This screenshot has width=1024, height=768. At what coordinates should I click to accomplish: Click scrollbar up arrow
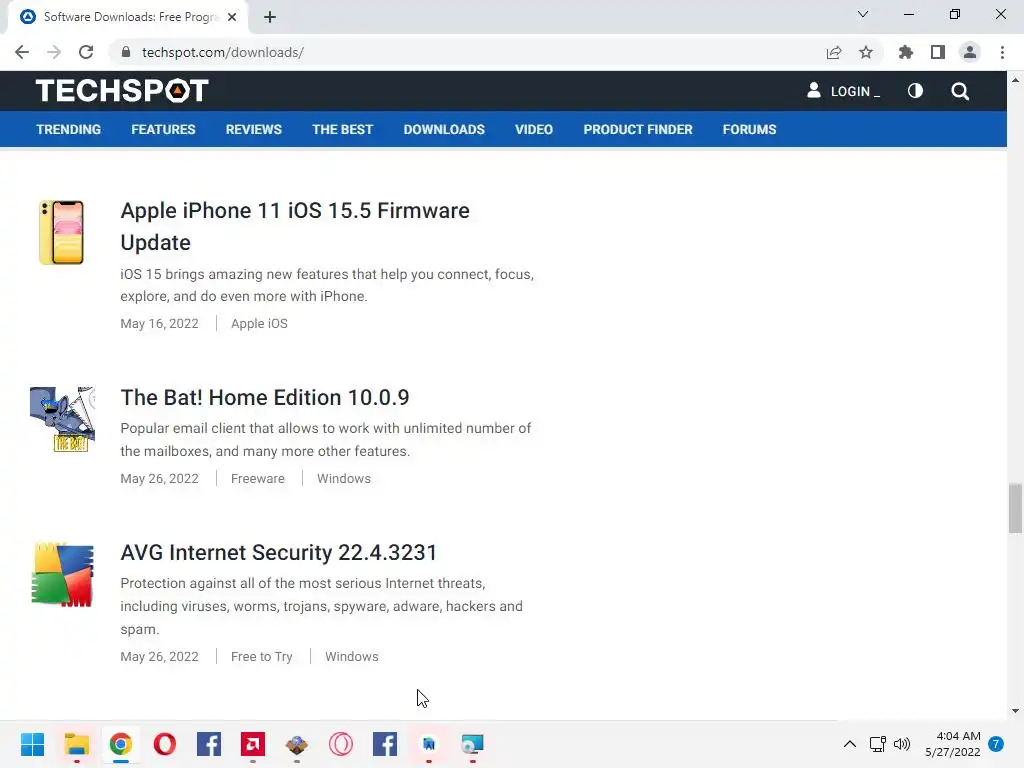pos(1015,80)
